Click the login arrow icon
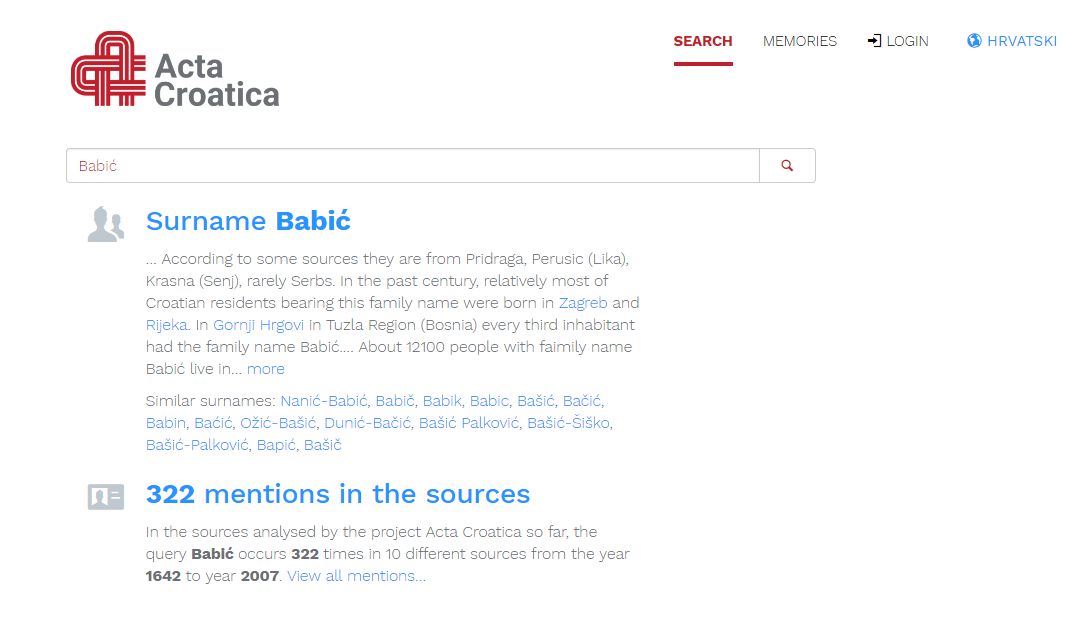The width and height of the screenshot is (1067, 643). click(x=874, y=41)
